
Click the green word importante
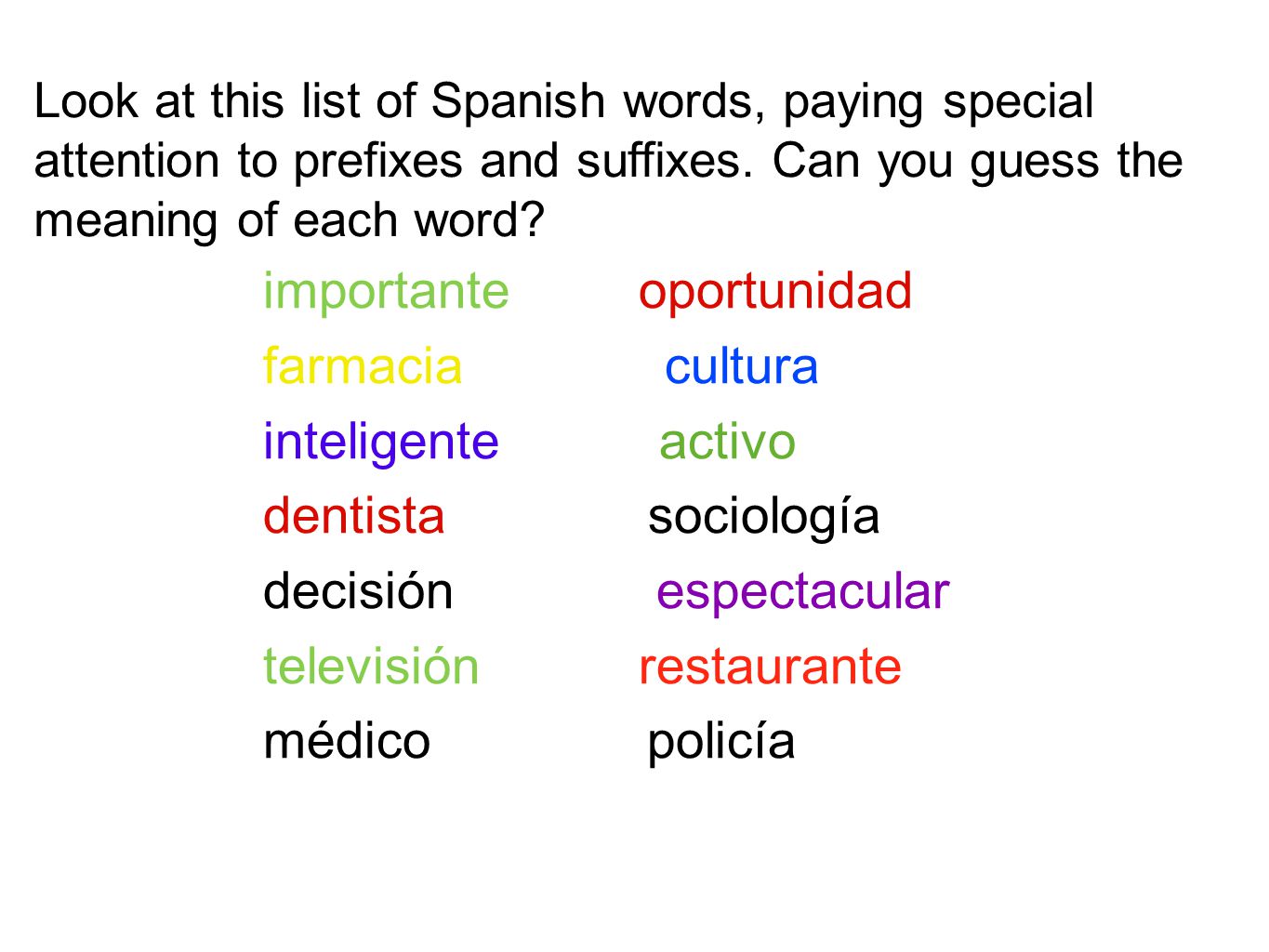[386, 293]
